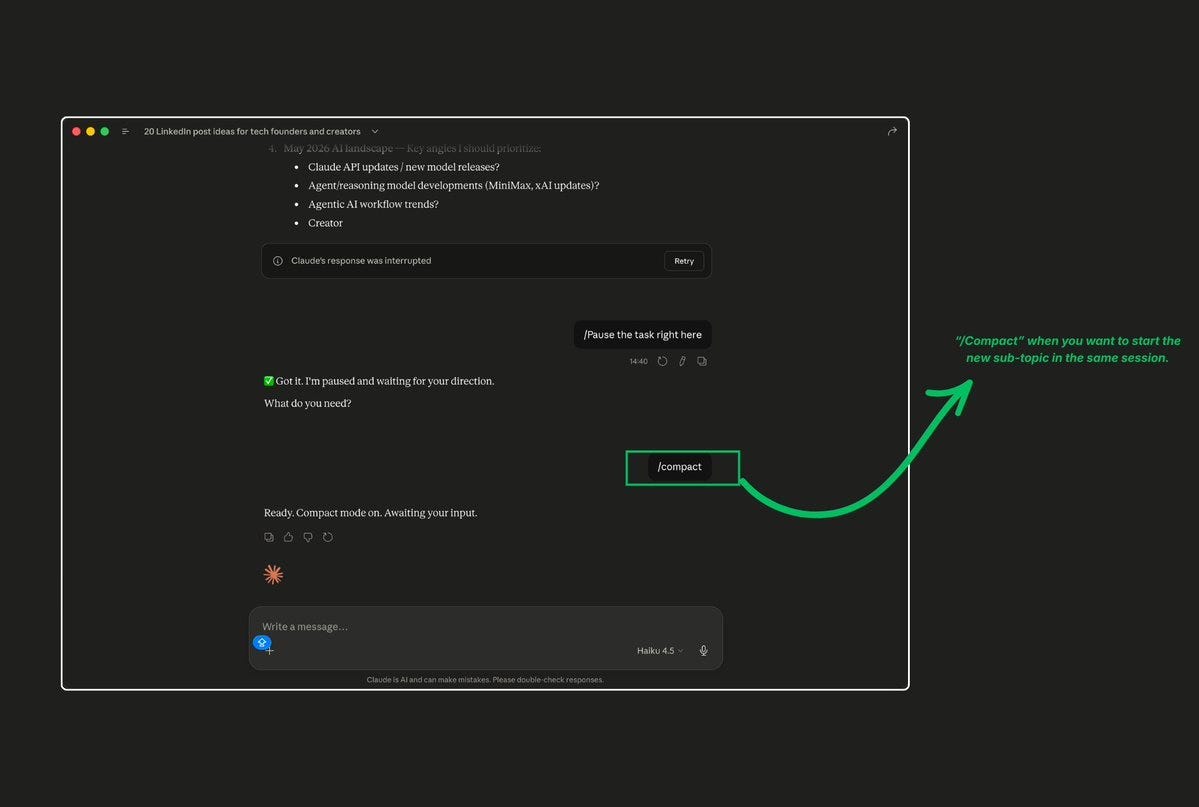This screenshot has height=807, width=1199.
Task: Click the share arrow icon at top right
Action: [x=892, y=132]
